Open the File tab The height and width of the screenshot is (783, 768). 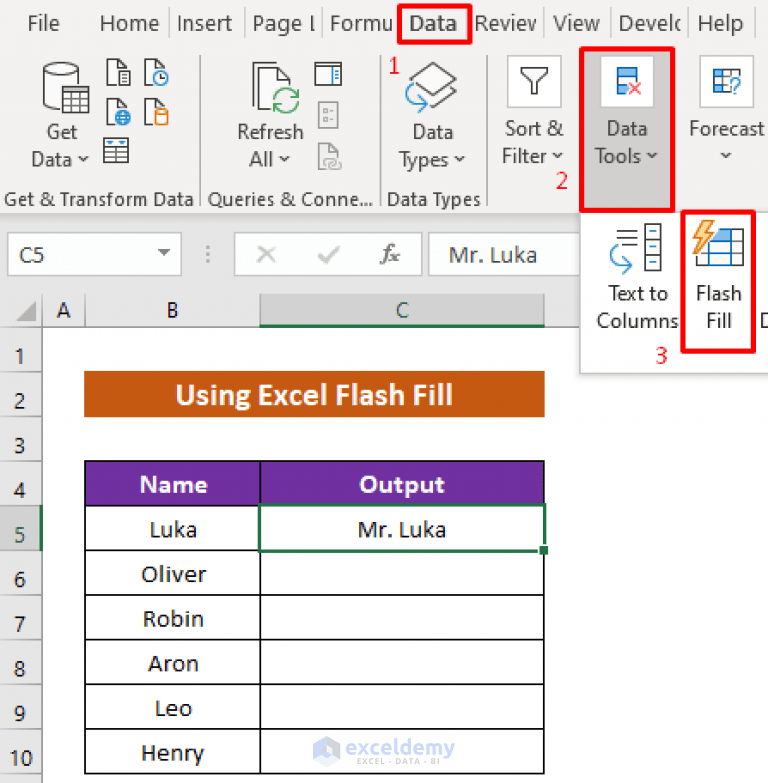click(43, 23)
